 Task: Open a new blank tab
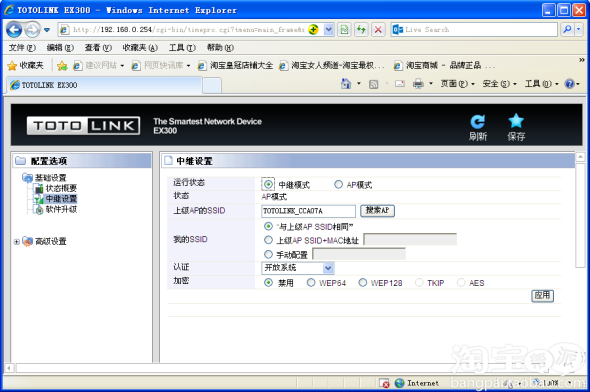(212, 85)
